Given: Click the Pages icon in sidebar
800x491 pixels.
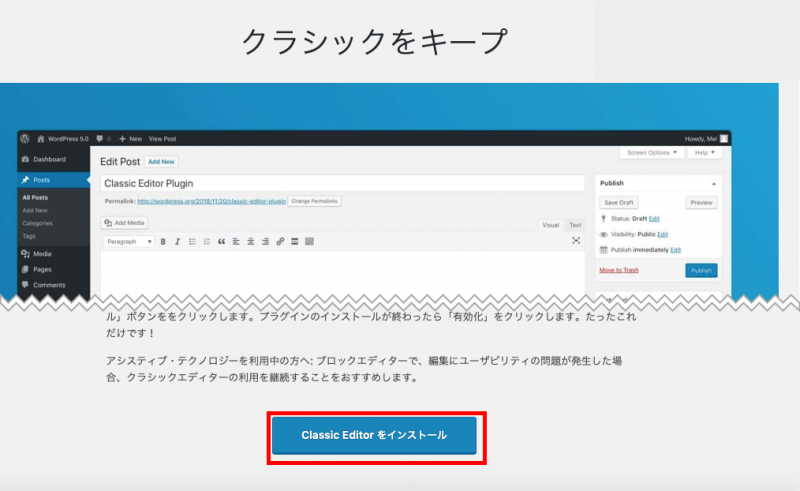Looking at the screenshot, I should [25, 269].
